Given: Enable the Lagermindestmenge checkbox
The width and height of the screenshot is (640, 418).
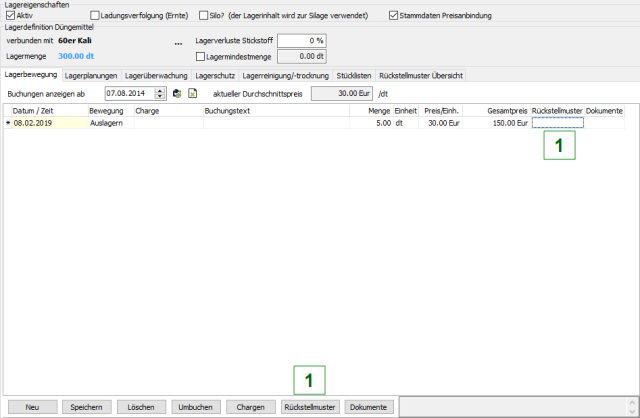Looking at the screenshot, I should pyautogui.click(x=201, y=57).
